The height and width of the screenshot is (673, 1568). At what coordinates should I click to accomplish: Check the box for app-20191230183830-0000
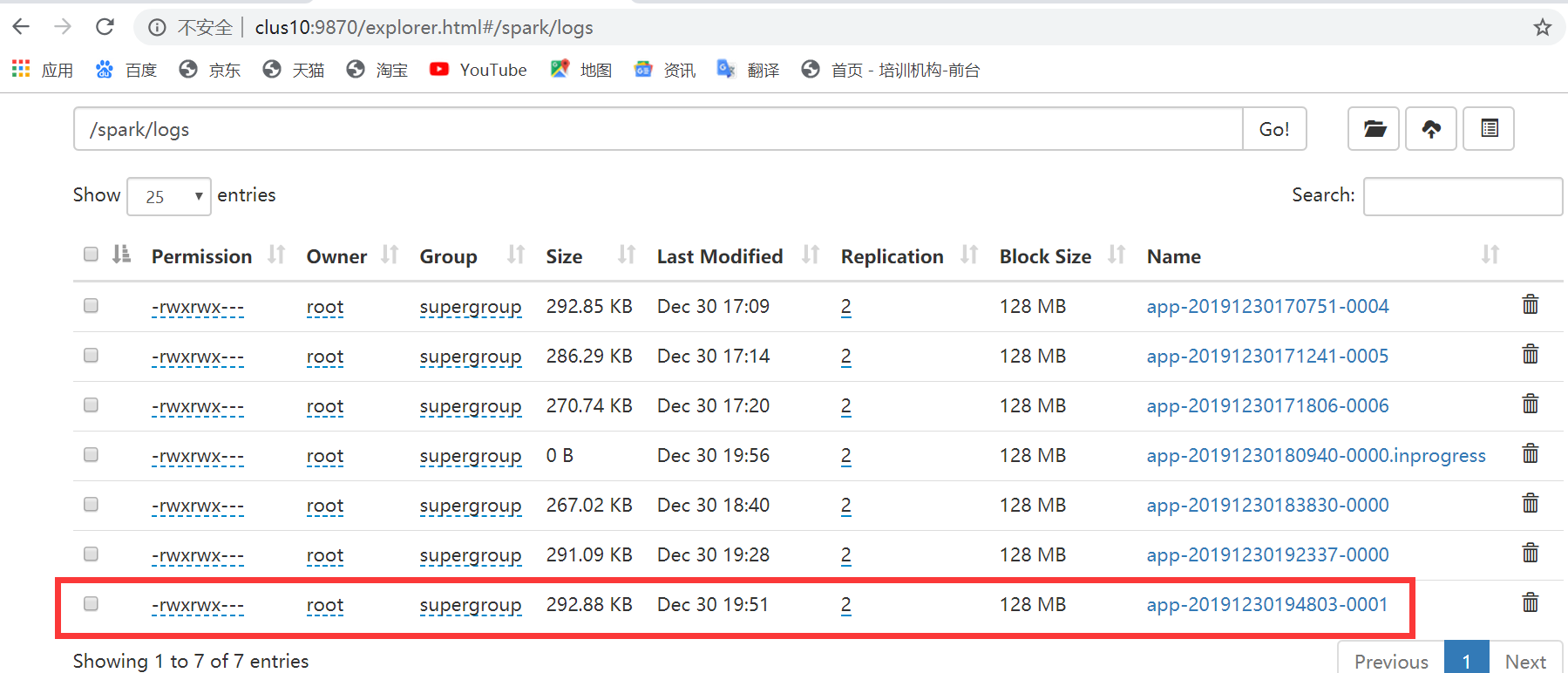pos(91,504)
